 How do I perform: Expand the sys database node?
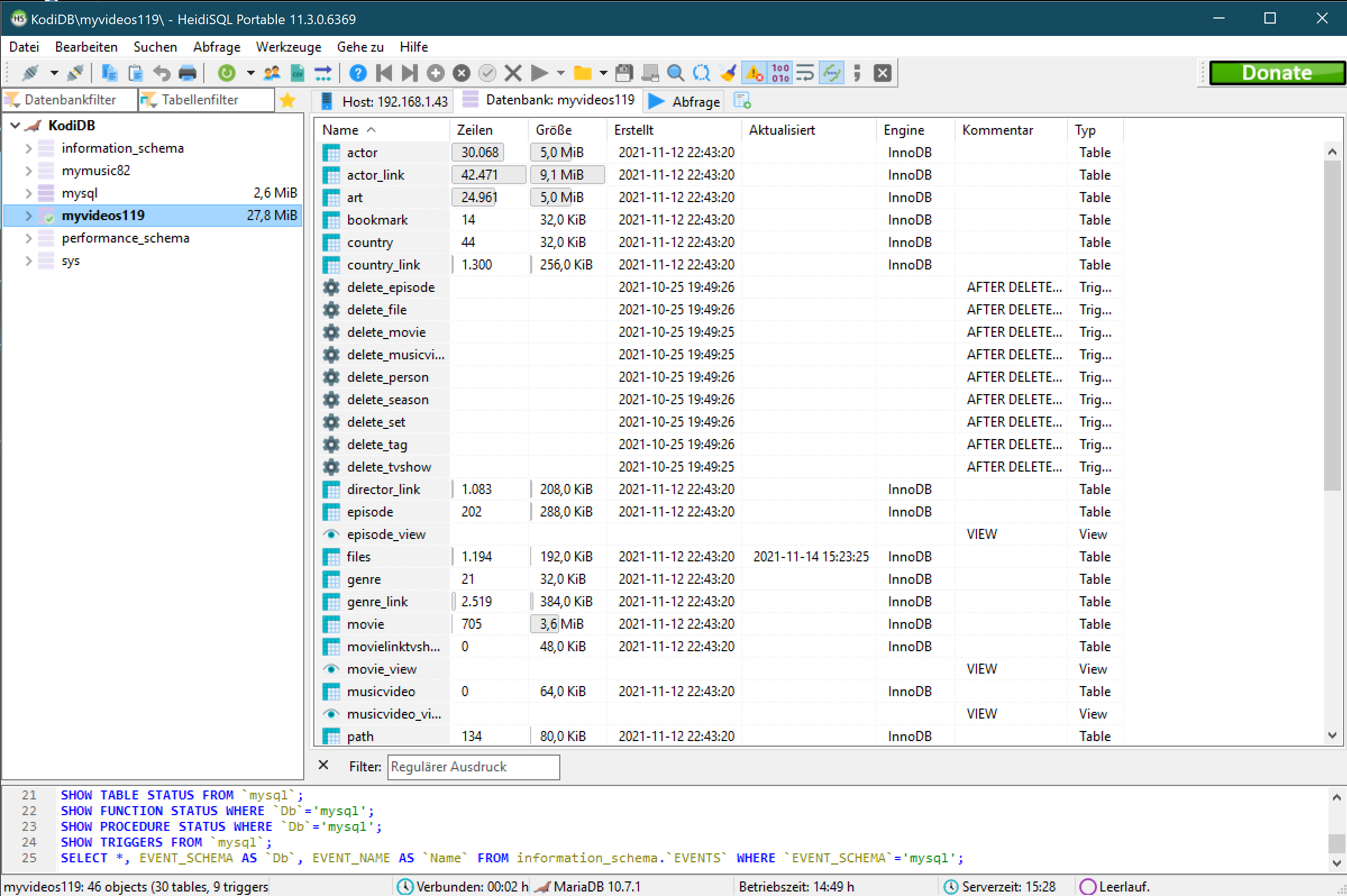point(28,261)
